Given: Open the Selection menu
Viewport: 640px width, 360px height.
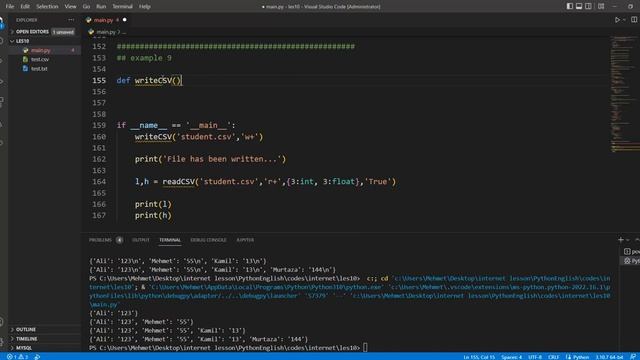Looking at the screenshot, I should click(x=47, y=7).
